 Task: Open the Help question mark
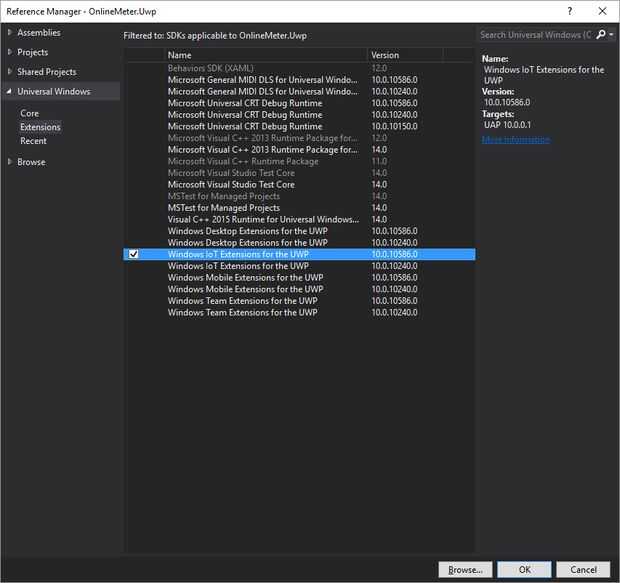point(570,11)
